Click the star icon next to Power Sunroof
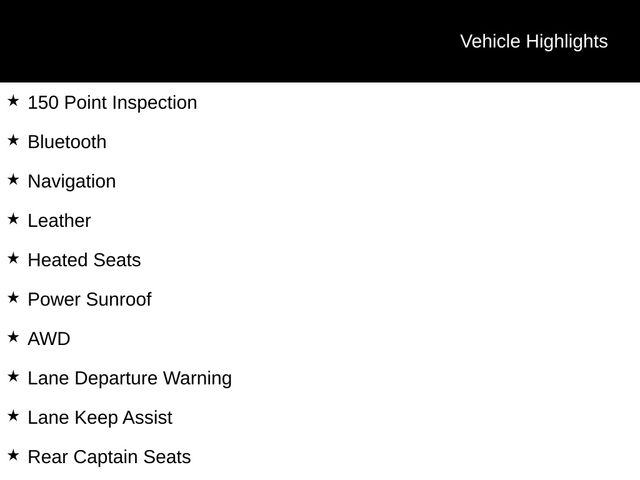Image resolution: width=640 pixels, height=480 pixels. click(13, 298)
